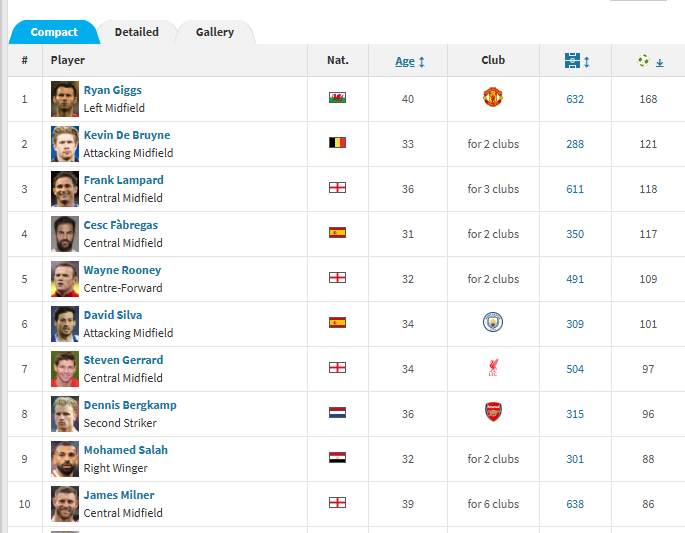
Task: Click the Liverpool club crest
Action: click(493, 367)
